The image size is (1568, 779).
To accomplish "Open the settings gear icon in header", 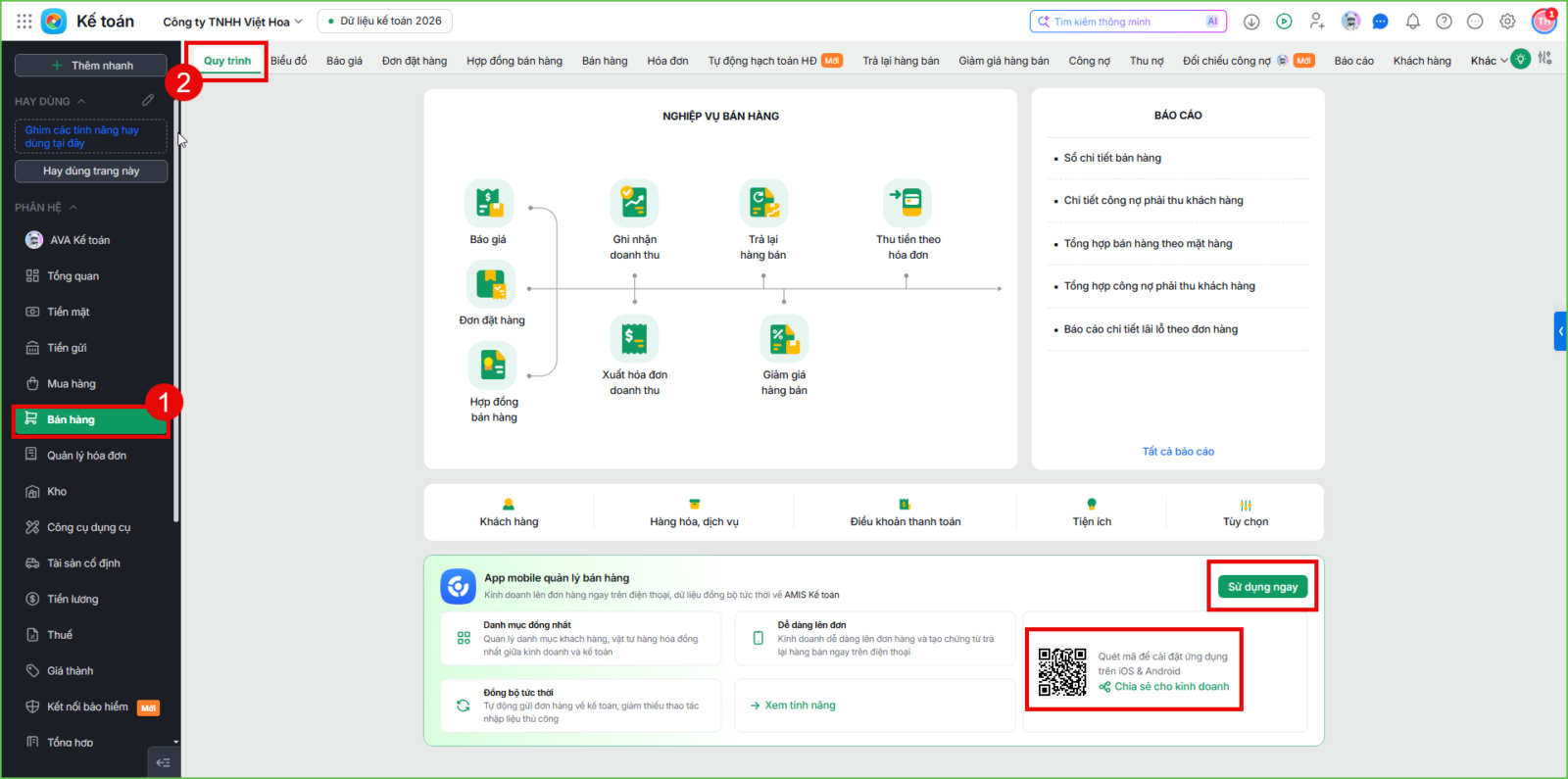I will coord(1507,22).
